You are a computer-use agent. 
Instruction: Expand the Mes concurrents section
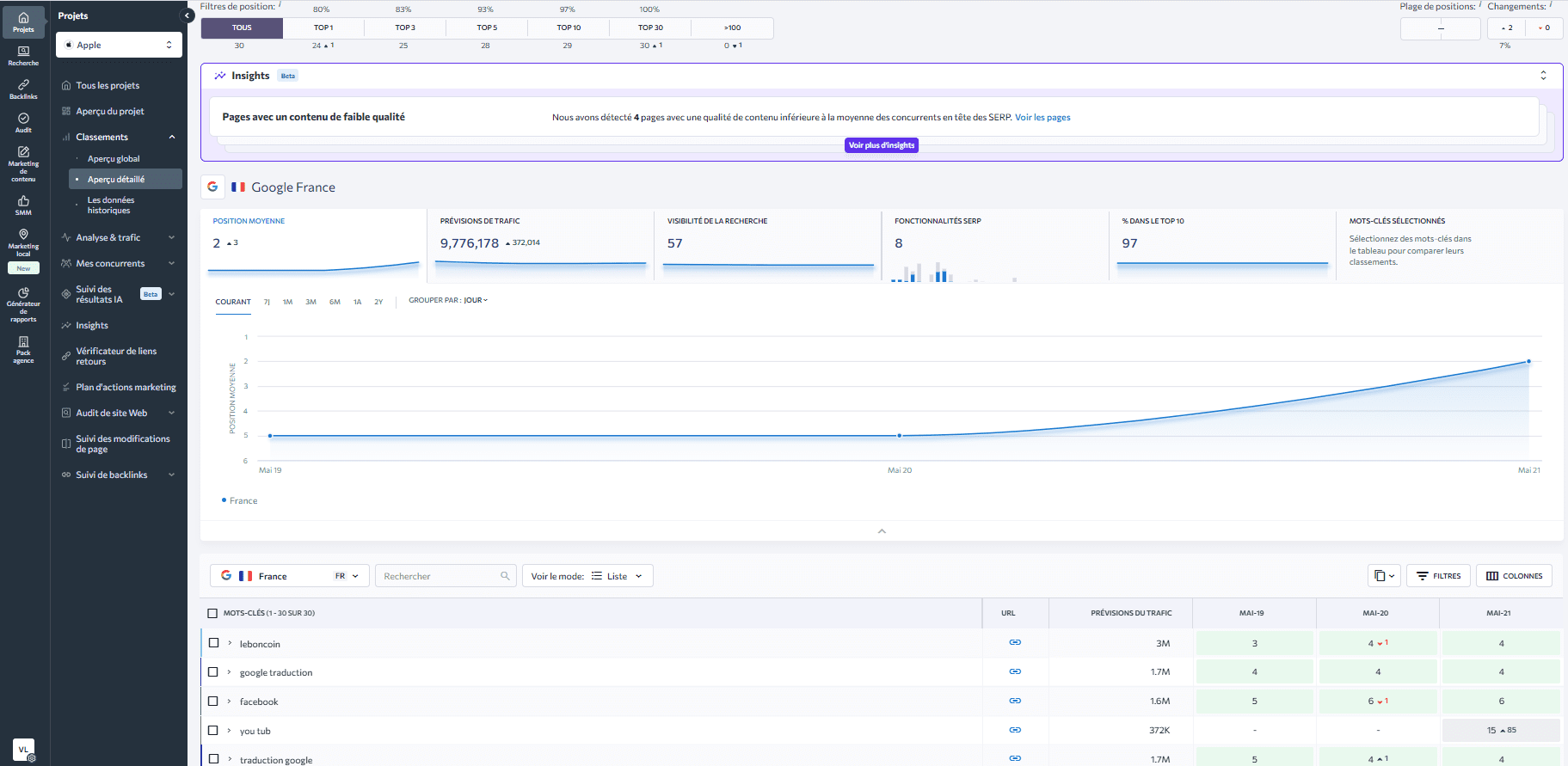click(x=172, y=263)
